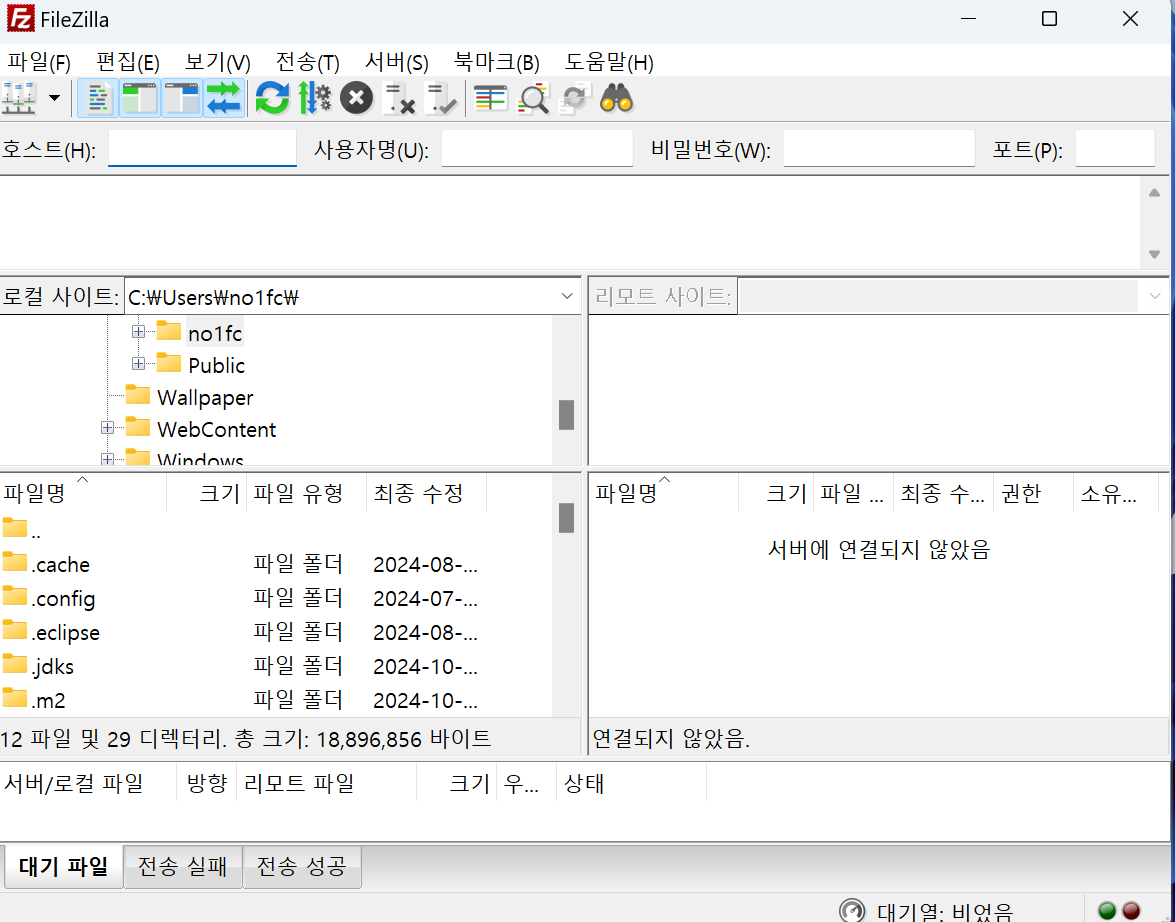The image size is (1175, 922).
Task: Select parent directory '..' entry
Action: tap(276, 531)
